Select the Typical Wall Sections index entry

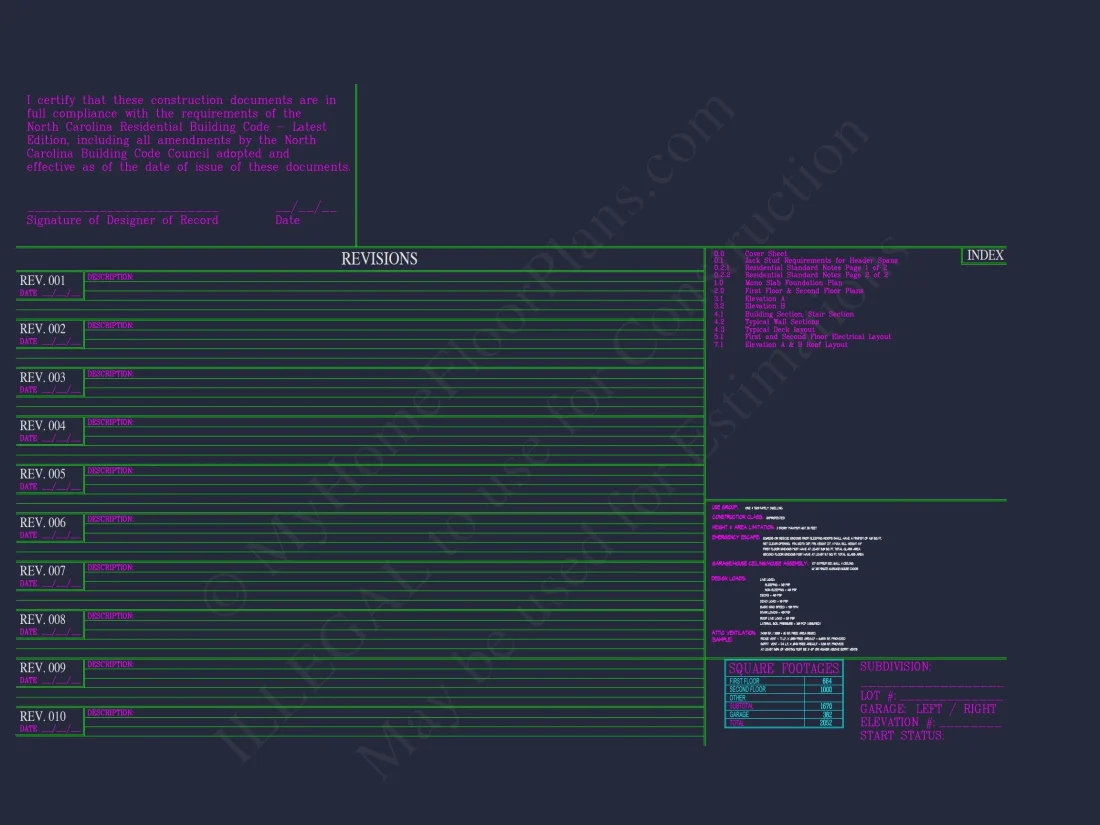pos(781,322)
